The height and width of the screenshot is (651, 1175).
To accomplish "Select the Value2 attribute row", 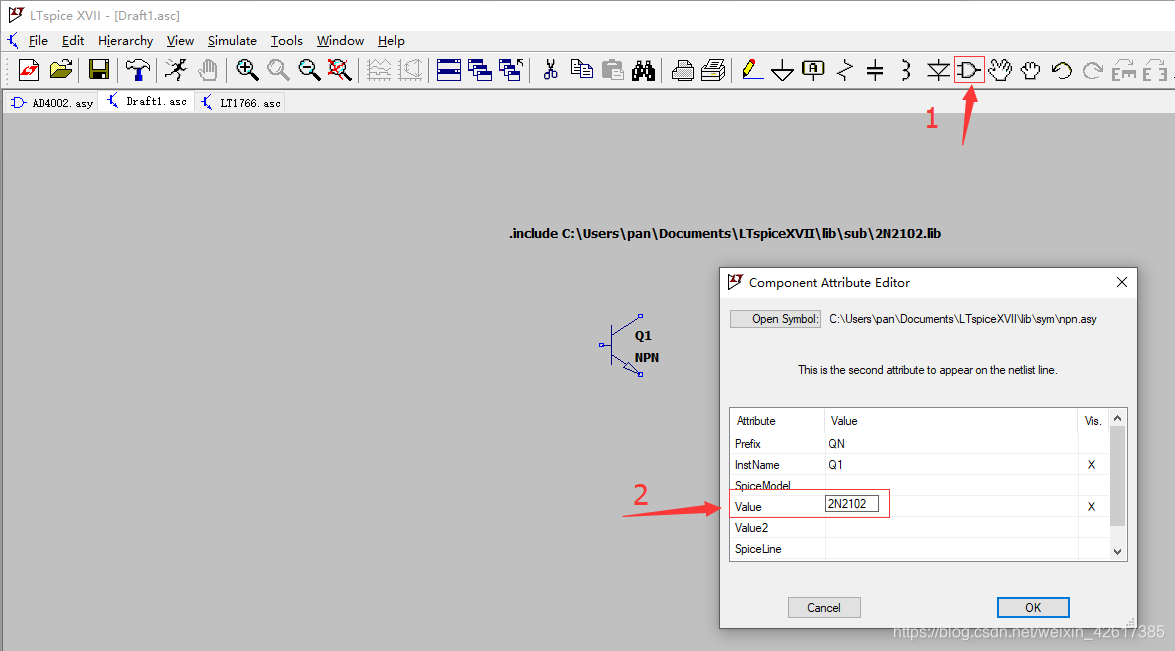I will pos(919,527).
